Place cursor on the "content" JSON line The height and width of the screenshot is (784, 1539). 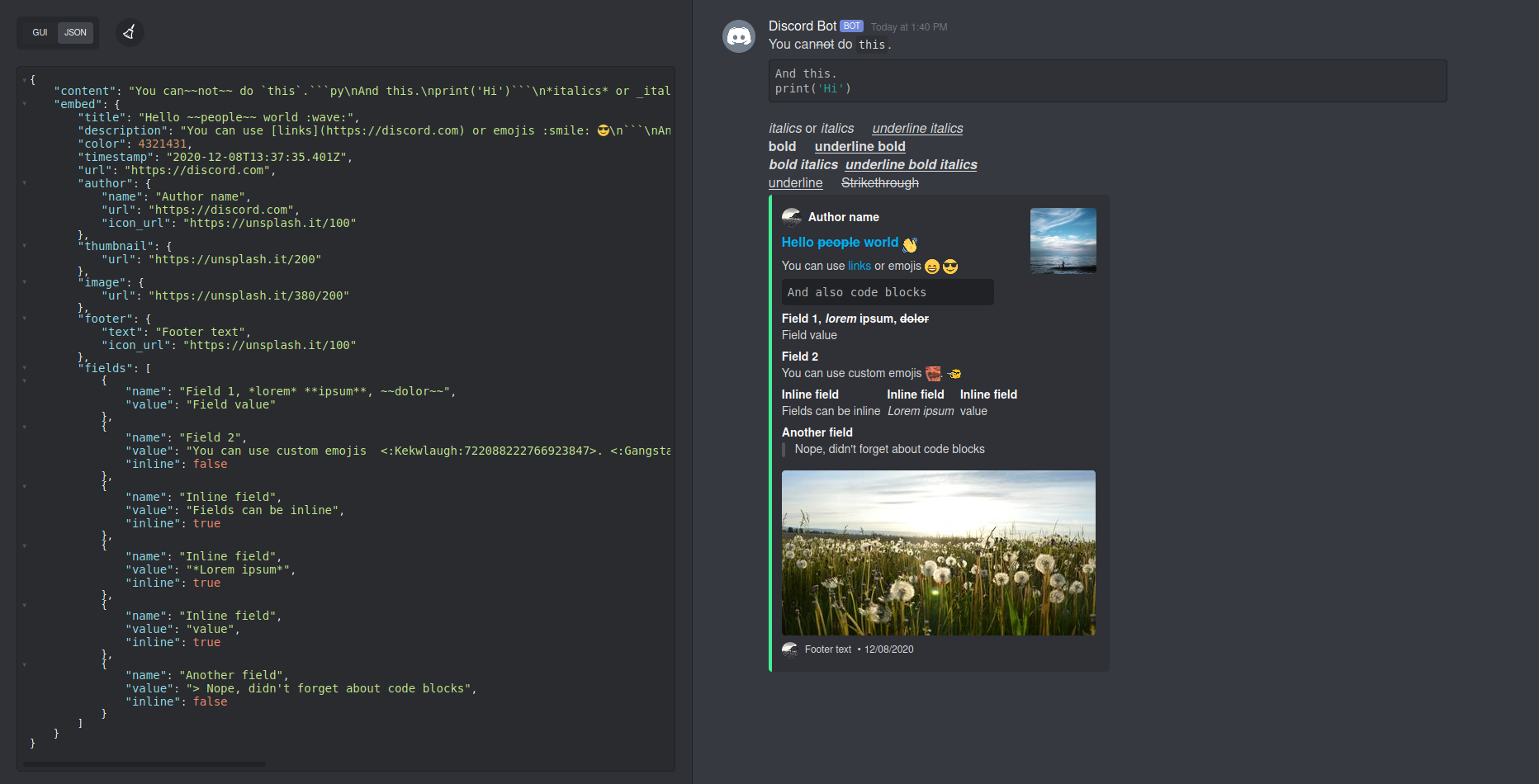point(362,91)
